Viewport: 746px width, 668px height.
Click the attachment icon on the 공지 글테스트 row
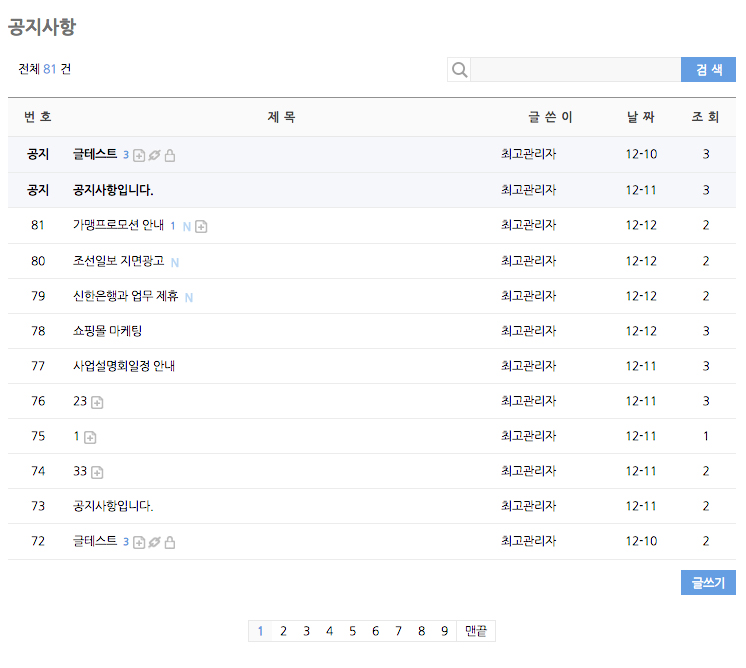pos(139,155)
